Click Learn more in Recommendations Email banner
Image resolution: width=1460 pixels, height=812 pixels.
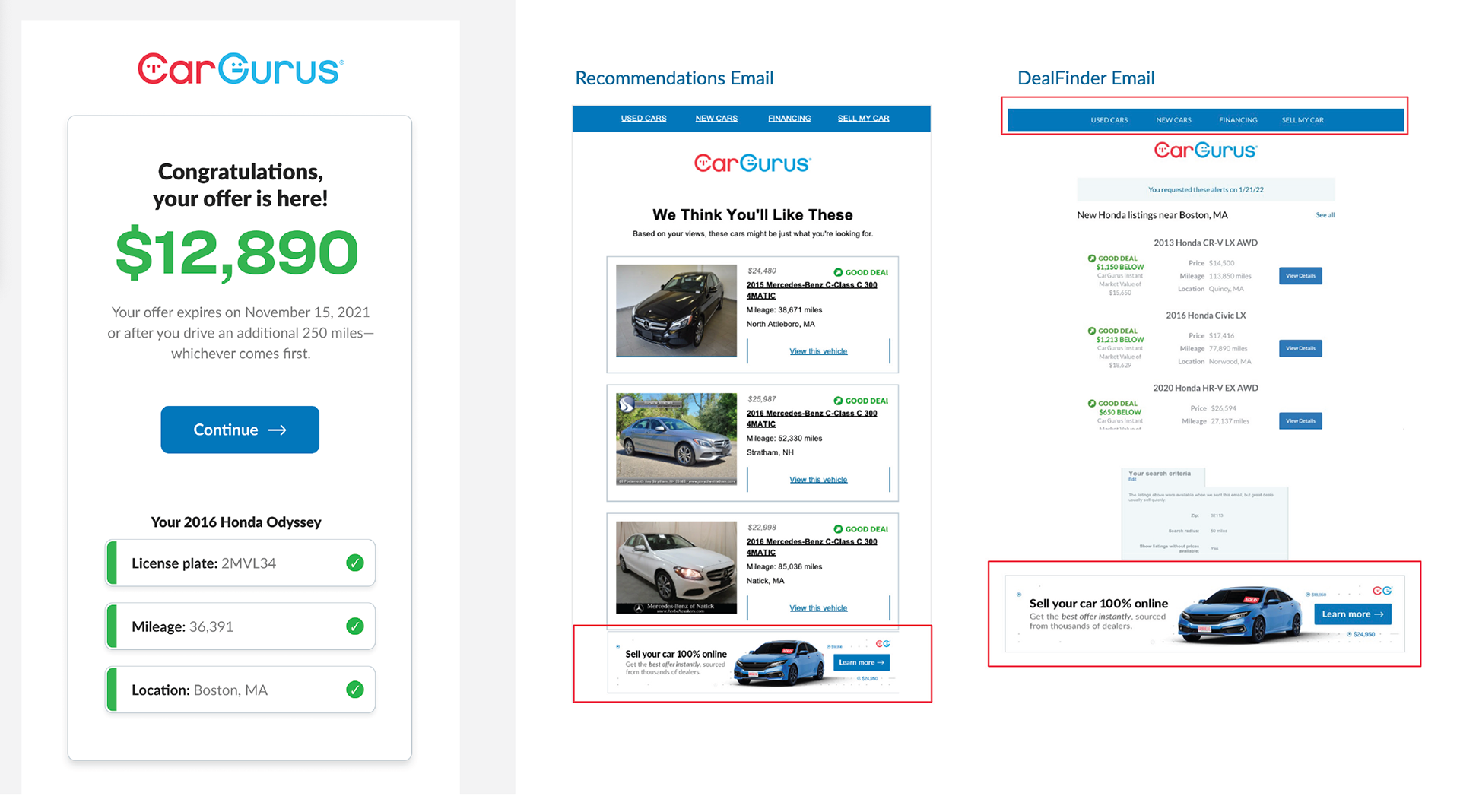point(862,663)
